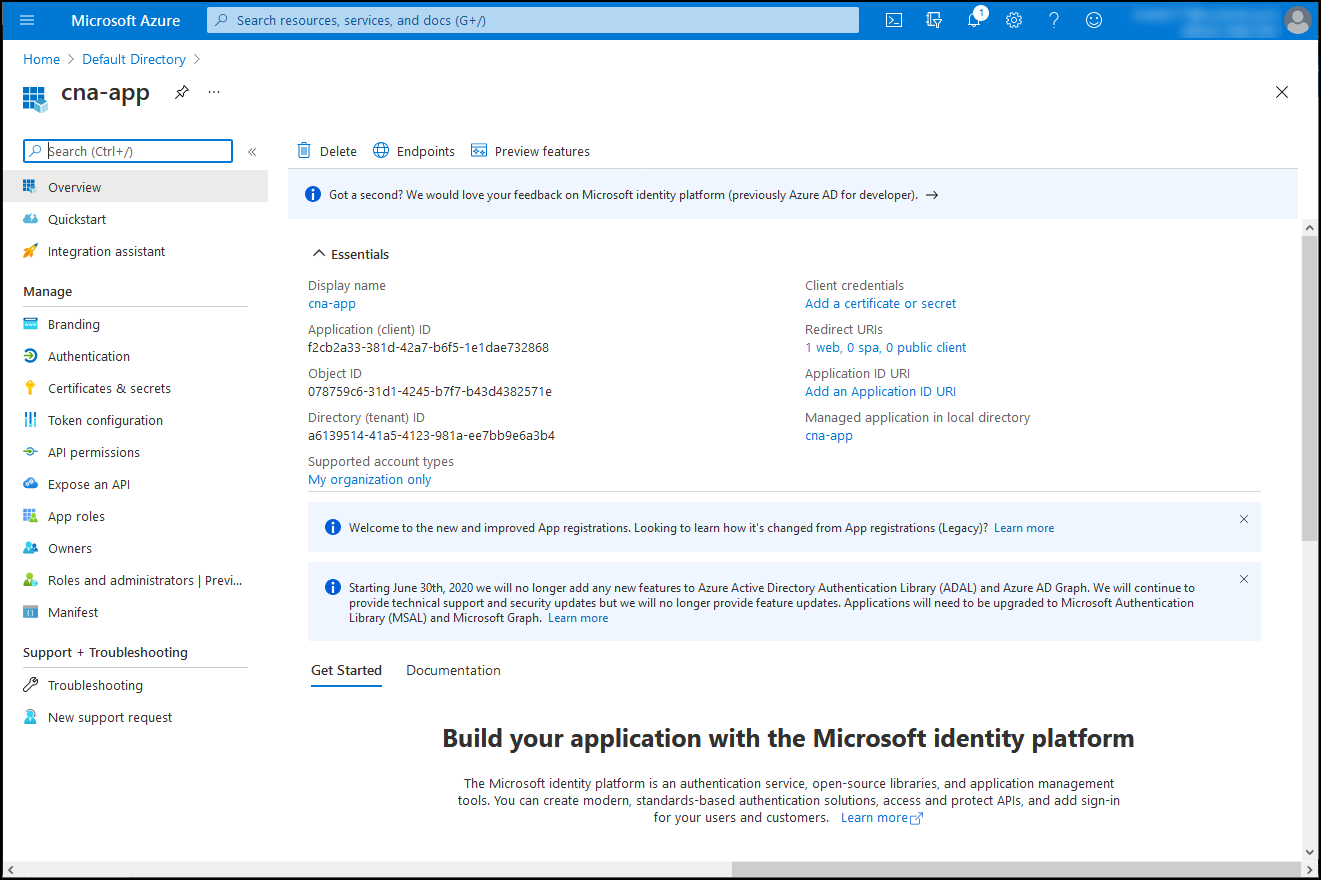1321x880 pixels.
Task: Click the Branding icon
Action: click(x=30, y=324)
